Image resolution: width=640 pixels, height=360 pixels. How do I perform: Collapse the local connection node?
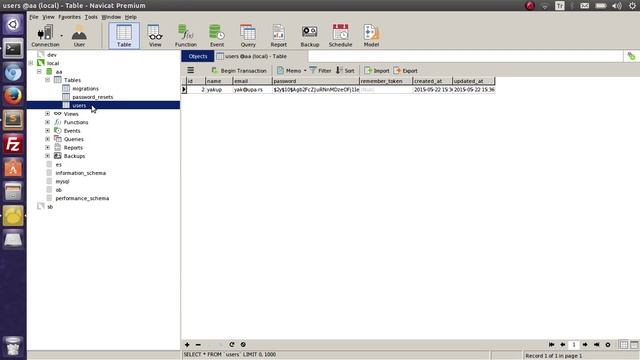coord(31,63)
